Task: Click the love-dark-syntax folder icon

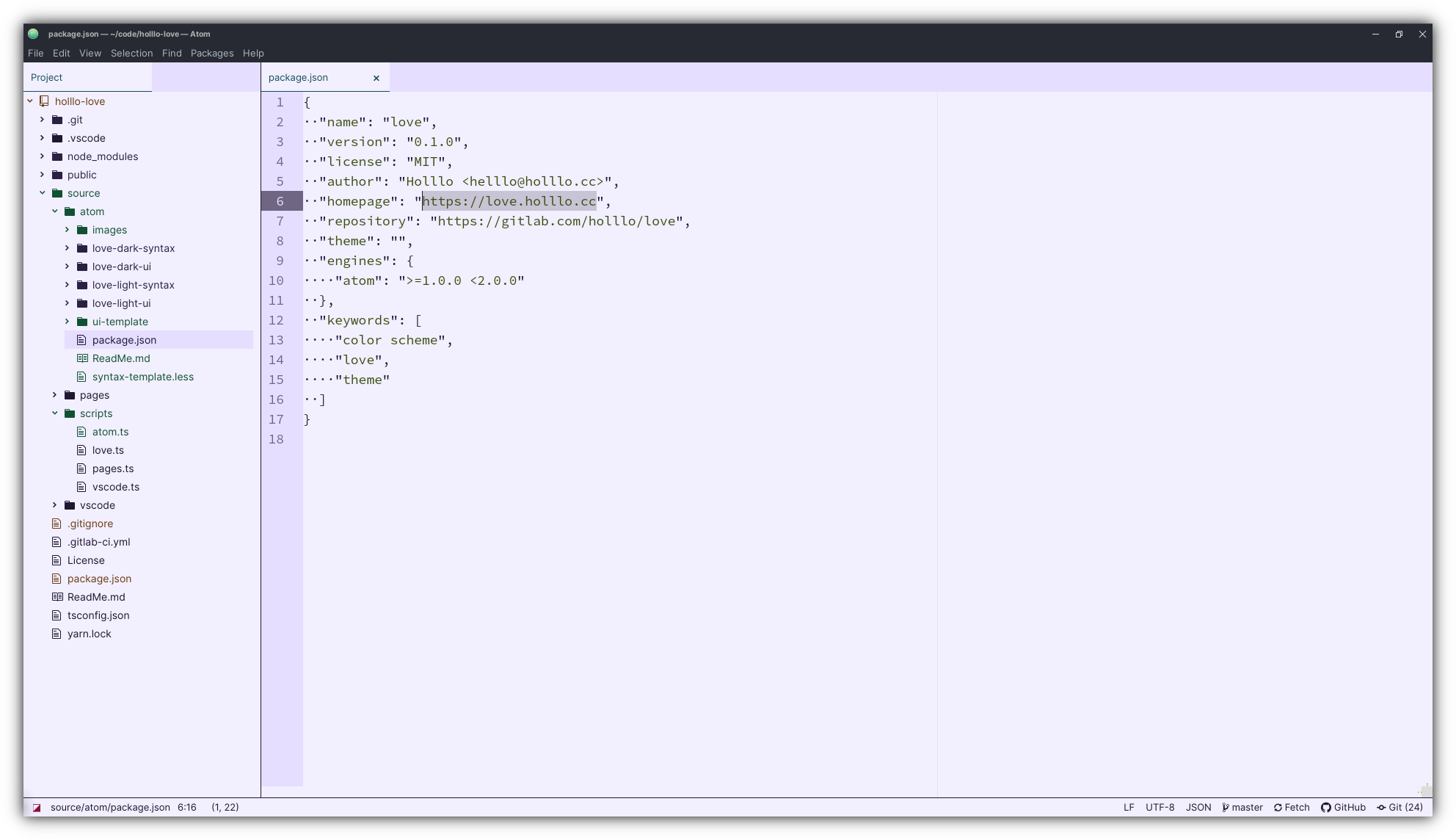Action: point(82,248)
